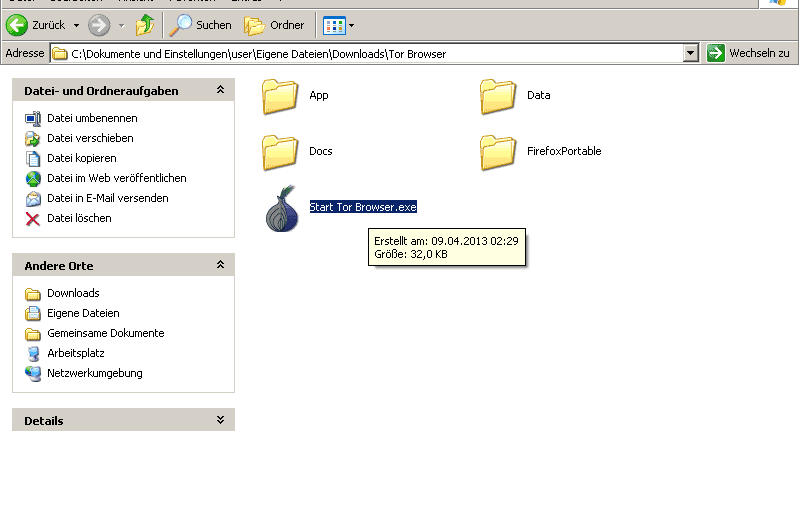Viewport: 800px width, 530px height.
Task: Open Arbeitsplatz link
Action: 76,352
